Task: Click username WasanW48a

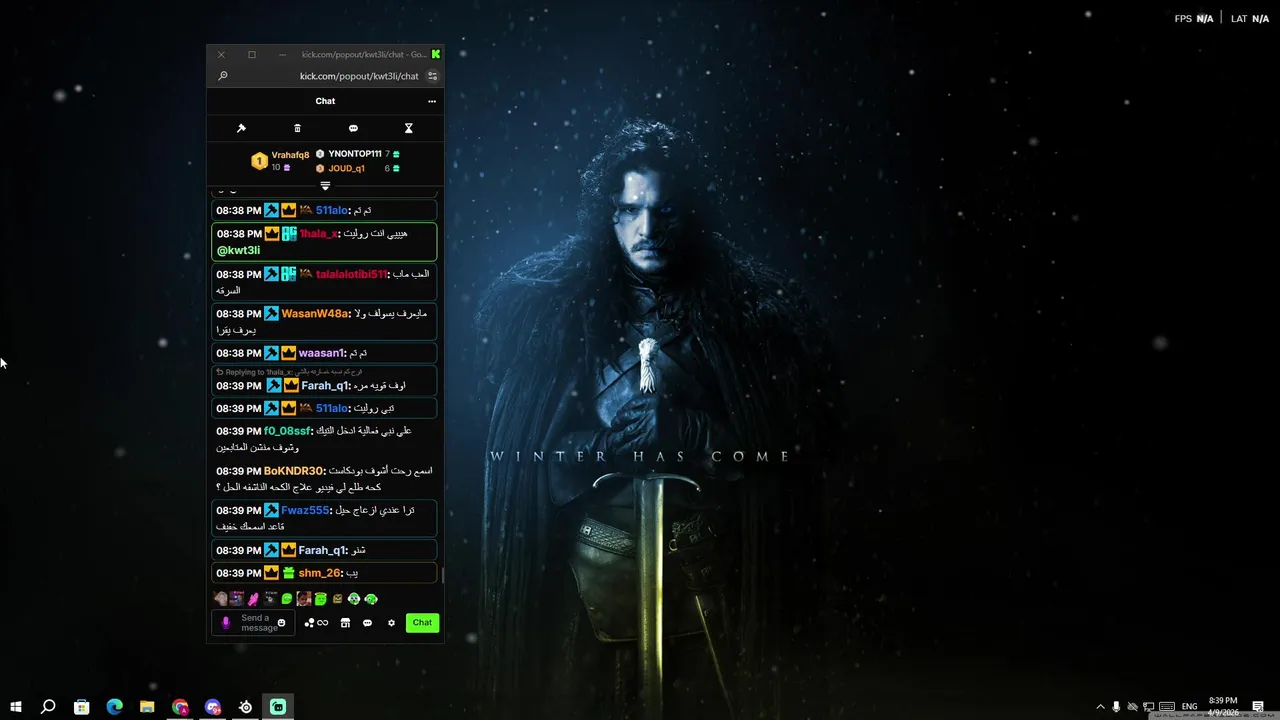Action: coord(315,314)
